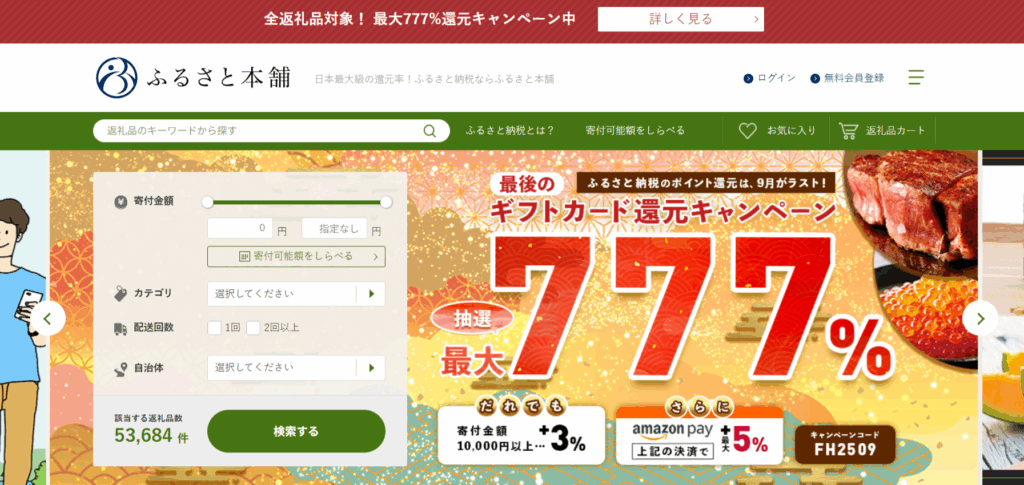Viewport: 1024px width, 485px height.
Task: Open ふるさと納税とは？ menu item
Action: (x=510, y=131)
